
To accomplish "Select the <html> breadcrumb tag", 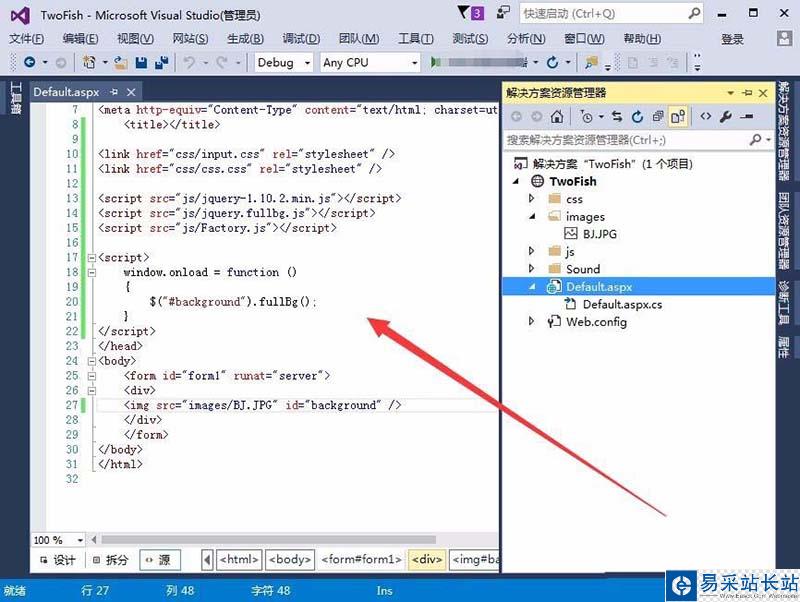I will pos(239,560).
